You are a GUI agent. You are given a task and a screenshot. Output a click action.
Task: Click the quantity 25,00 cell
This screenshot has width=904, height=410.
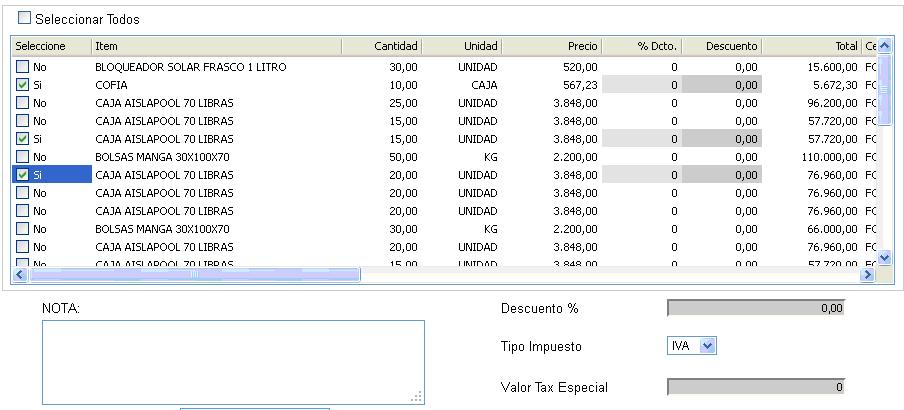tap(404, 103)
